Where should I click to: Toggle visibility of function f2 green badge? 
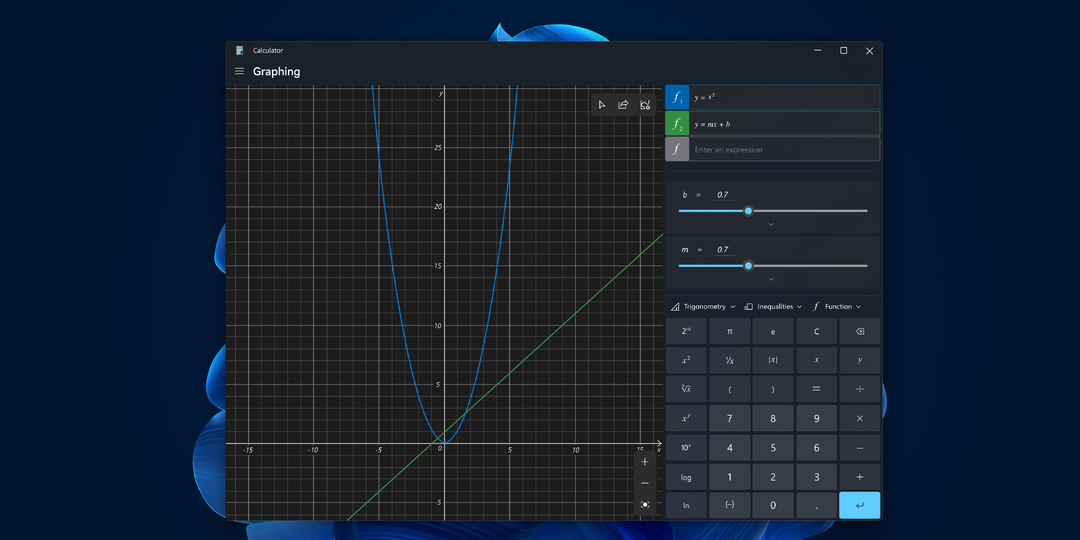pyautogui.click(x=677, y=124)
